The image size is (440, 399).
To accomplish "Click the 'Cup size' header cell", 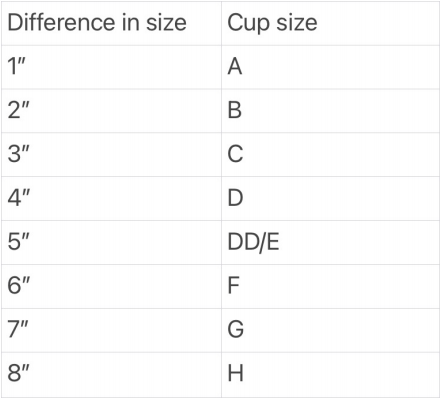I will (330, 23).
